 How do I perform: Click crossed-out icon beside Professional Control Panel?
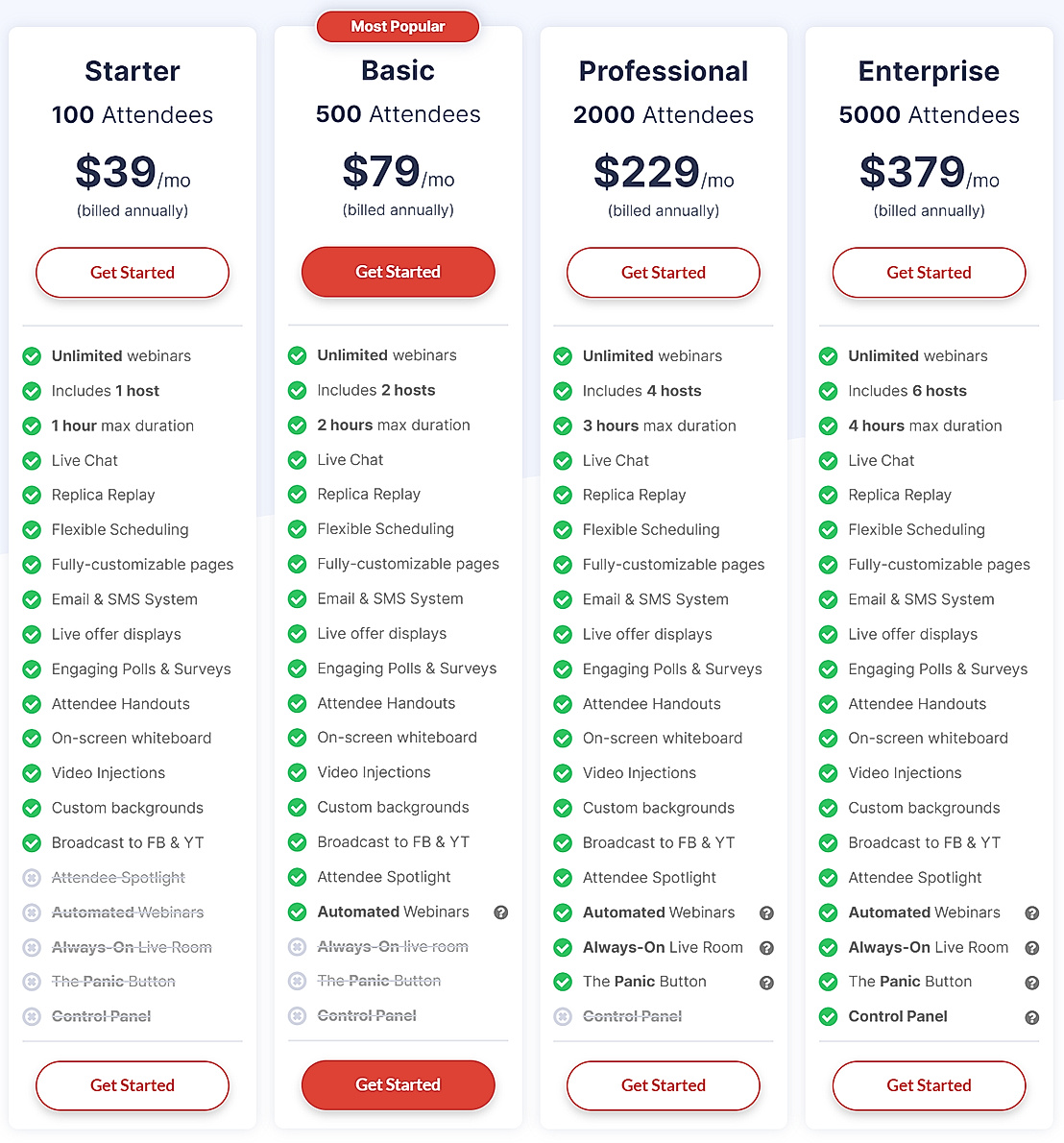563,1016
